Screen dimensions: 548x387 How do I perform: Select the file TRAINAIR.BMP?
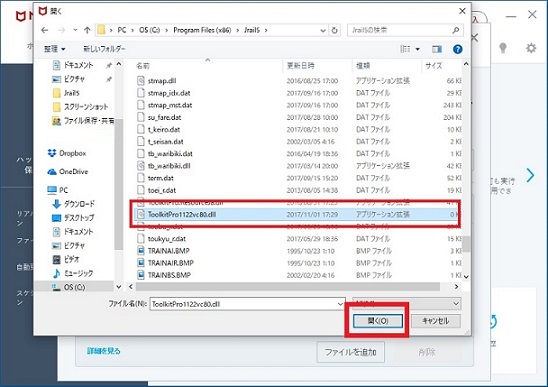pos(171,263)
